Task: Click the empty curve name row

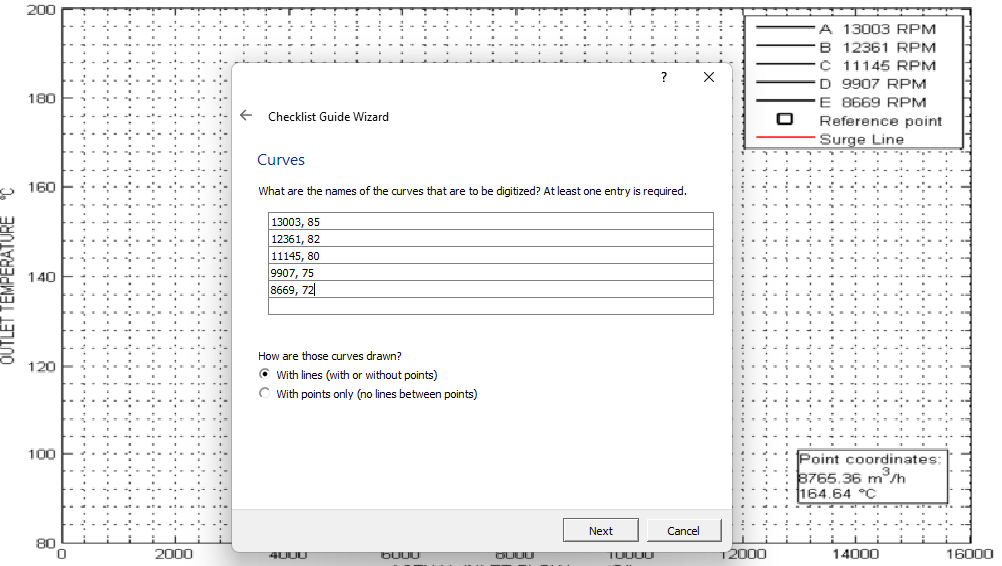Action: tap(491, 306)
